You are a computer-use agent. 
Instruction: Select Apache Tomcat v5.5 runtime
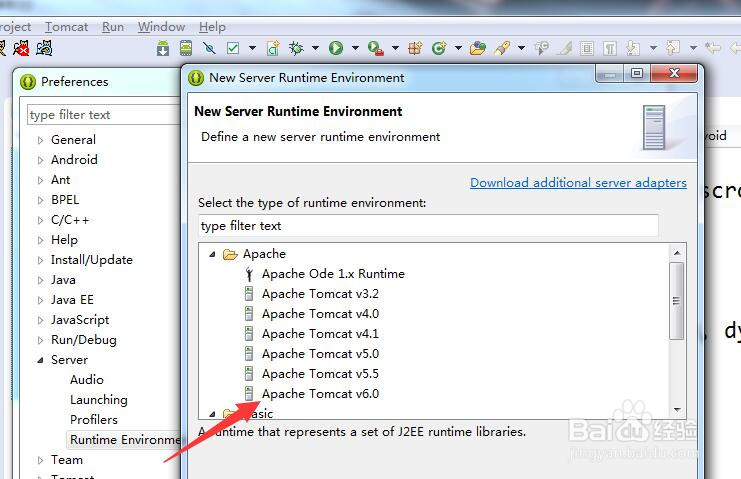pyautogui.click(x=320, y=374)
